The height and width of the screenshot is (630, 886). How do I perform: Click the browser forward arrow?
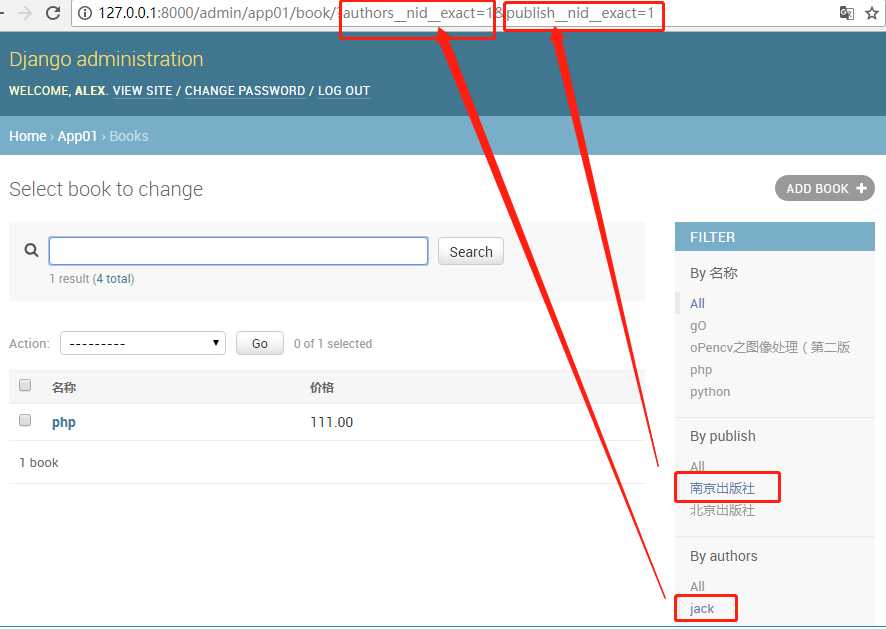point(25,13)
